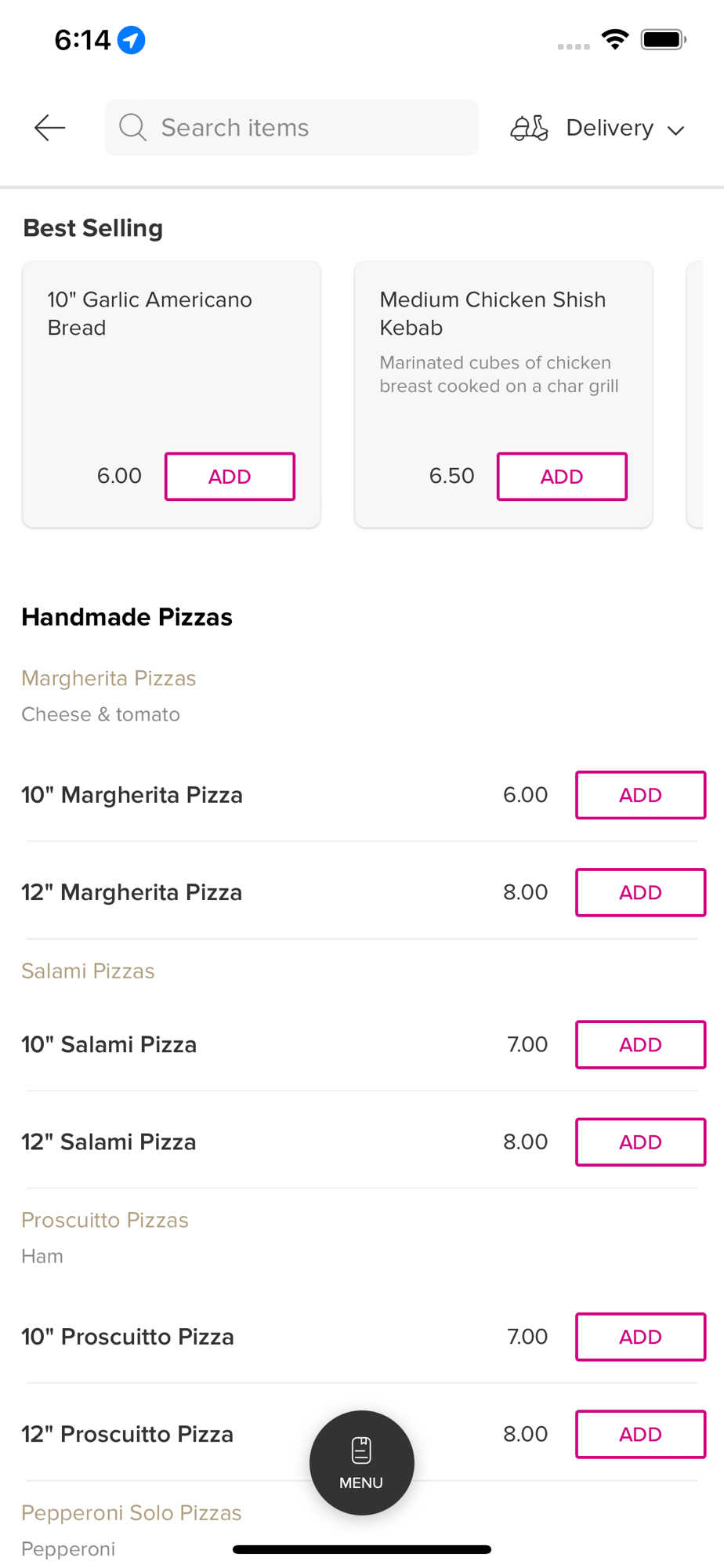Open the partially visible third best-selling card
Screen dimensions: 724x1568
(695, 394)
